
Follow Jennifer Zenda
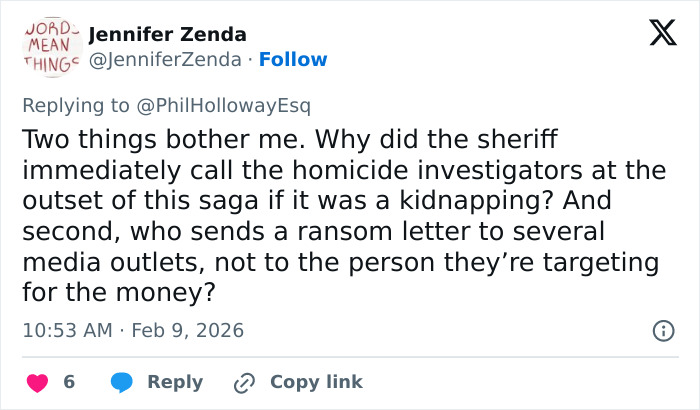coord(293,60)
